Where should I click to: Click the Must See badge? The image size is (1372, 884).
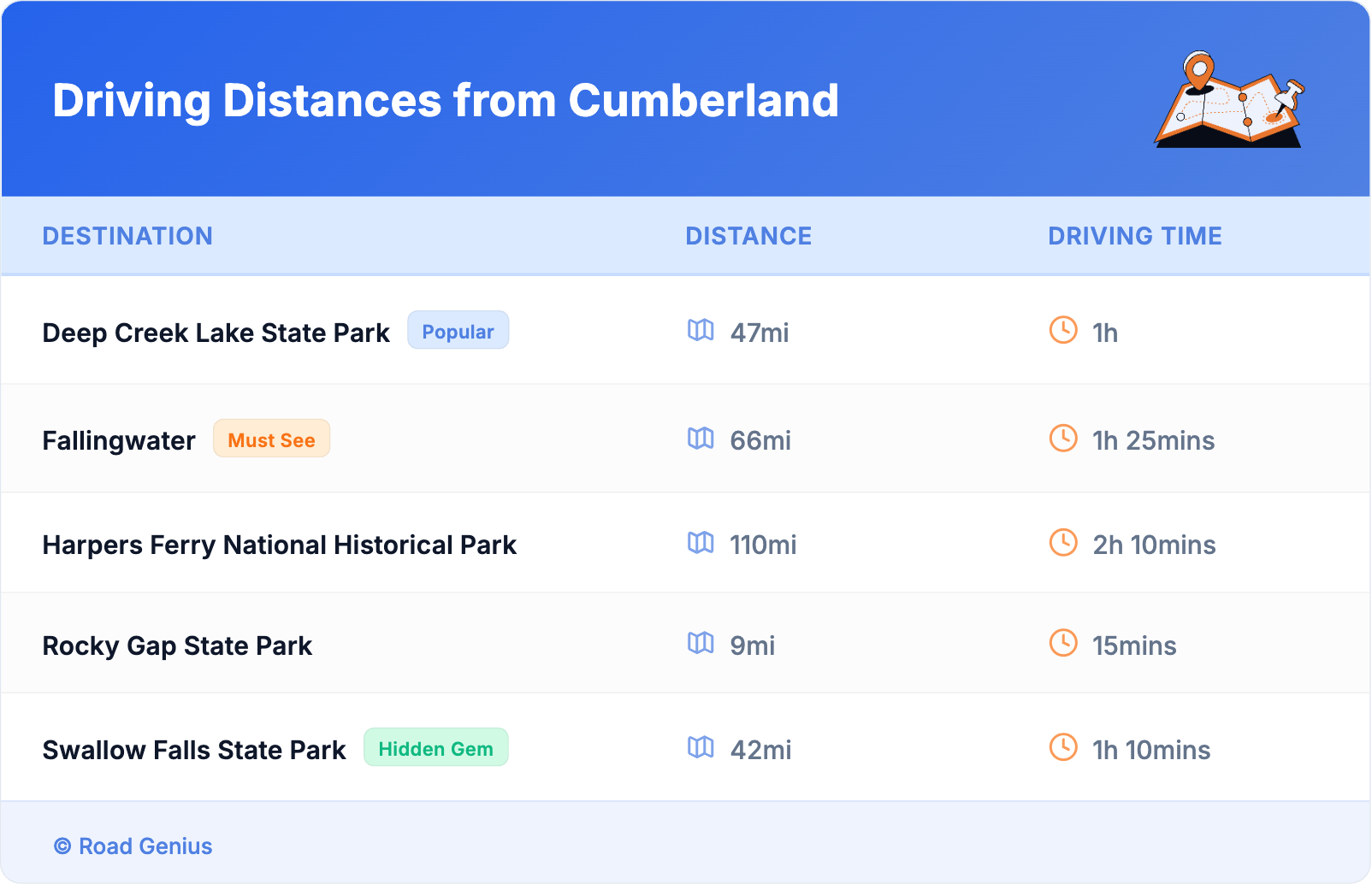(271, 439)
